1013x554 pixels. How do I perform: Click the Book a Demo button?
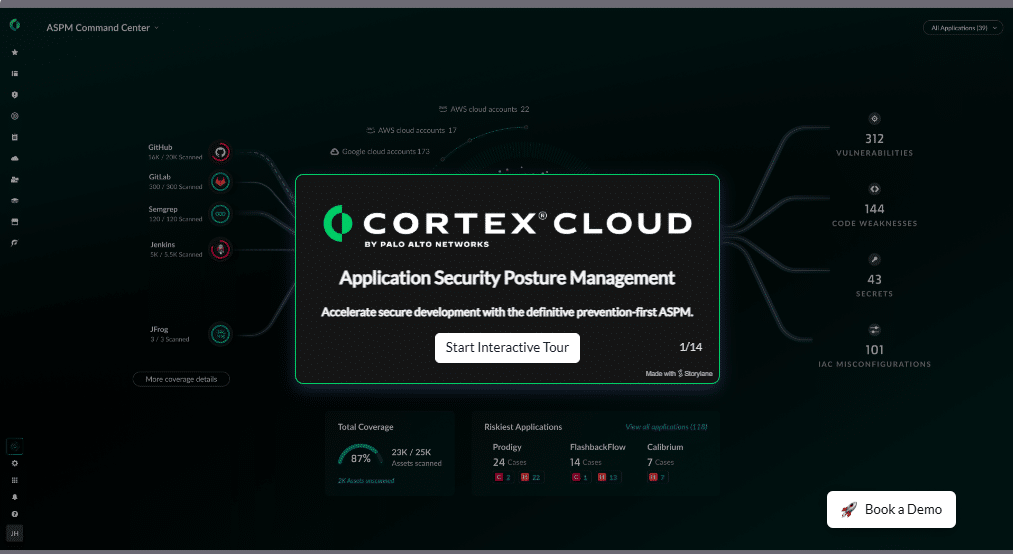click(891, 509)
